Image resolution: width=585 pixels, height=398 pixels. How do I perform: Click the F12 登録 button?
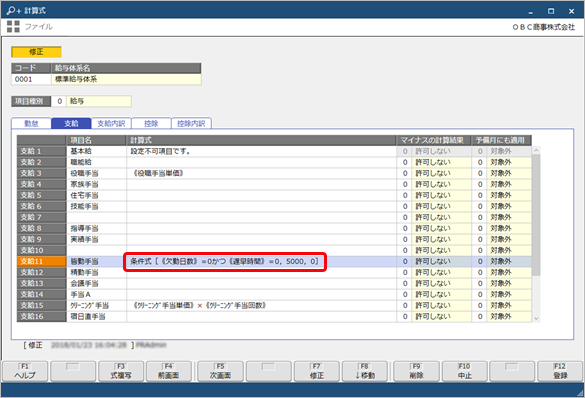click(x=560, y=371)
